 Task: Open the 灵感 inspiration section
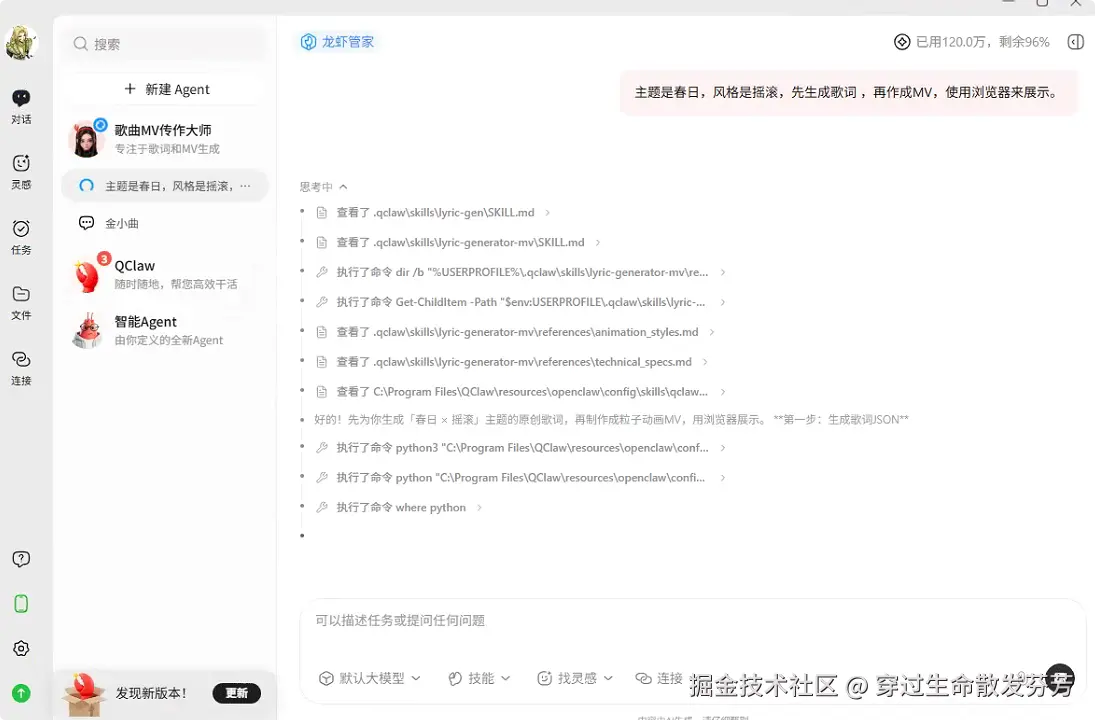21,172
